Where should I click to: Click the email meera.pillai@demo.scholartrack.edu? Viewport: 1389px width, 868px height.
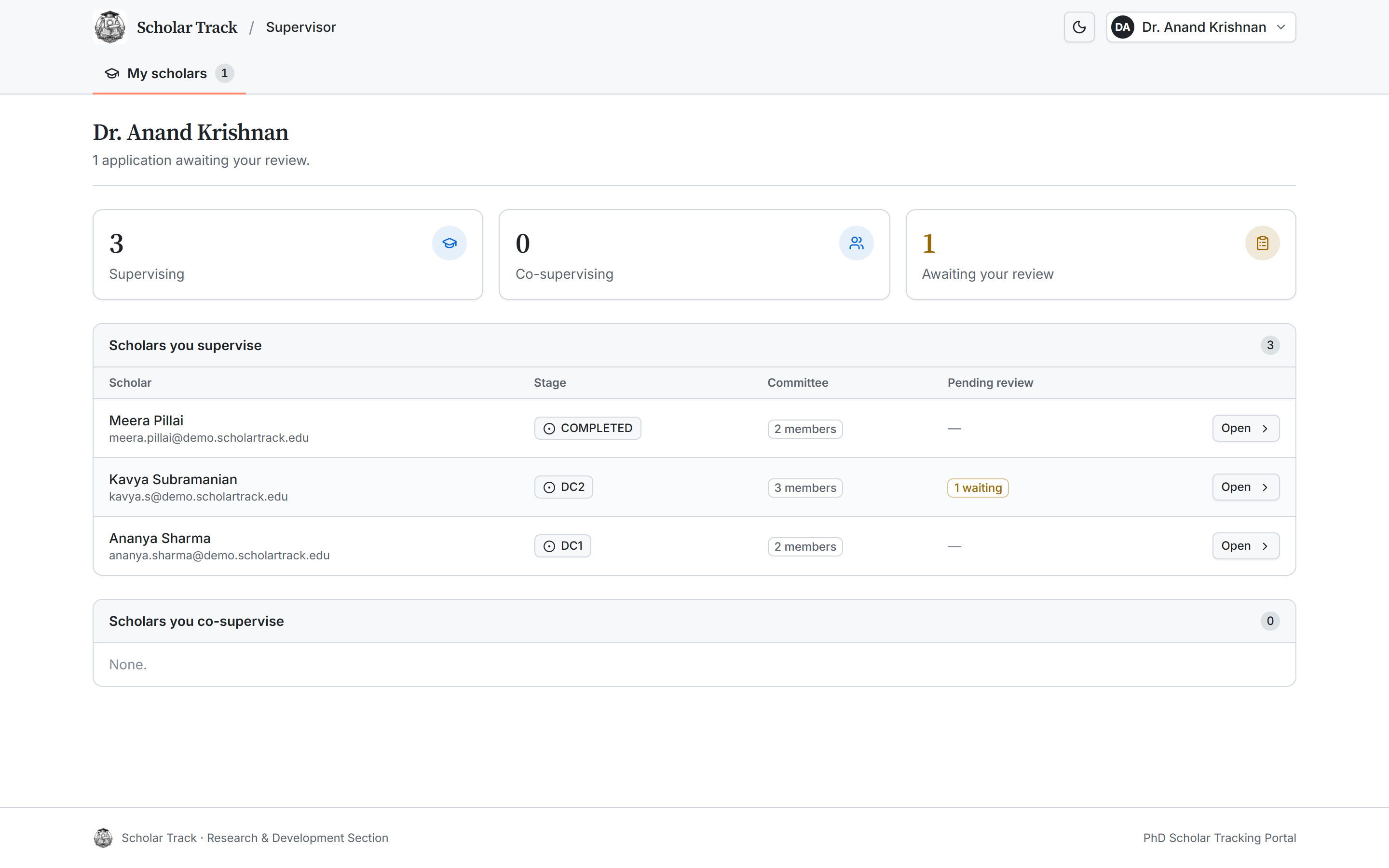click(209, 437)
